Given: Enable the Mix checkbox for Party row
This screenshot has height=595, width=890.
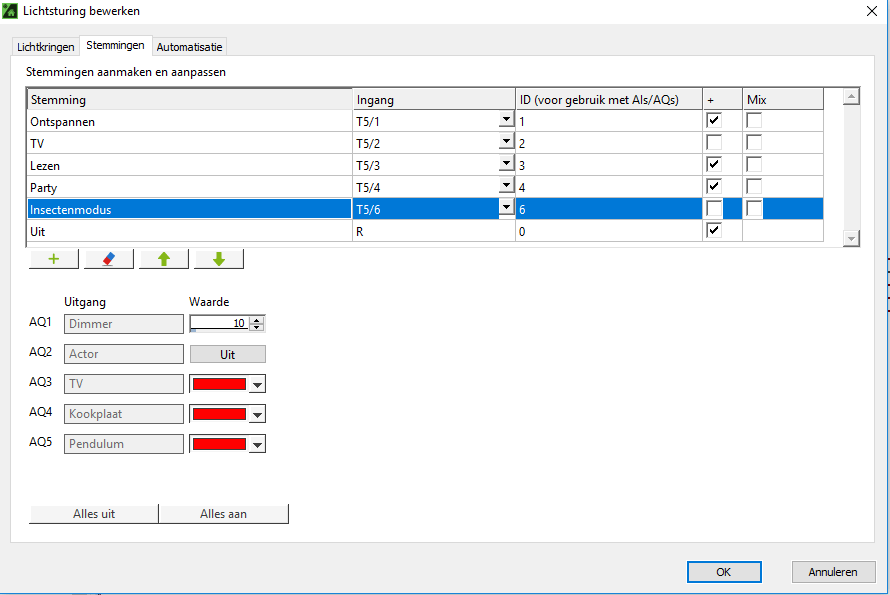Looking at the screenshot, I should 754,187.
